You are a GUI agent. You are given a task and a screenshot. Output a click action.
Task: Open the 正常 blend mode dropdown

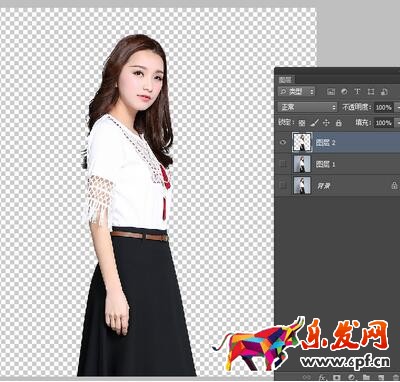(308, 107)
